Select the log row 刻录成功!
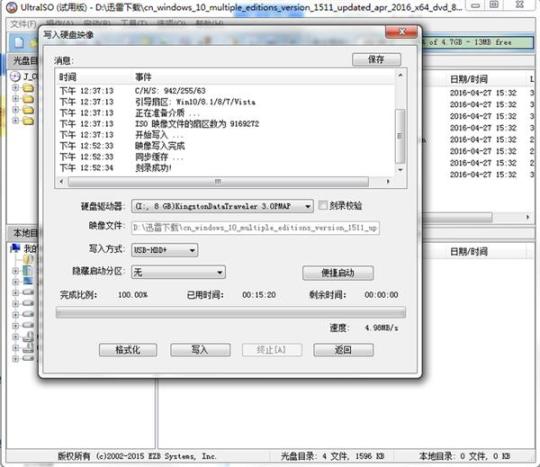Screen dimensions: 540x467 point(226,168)
